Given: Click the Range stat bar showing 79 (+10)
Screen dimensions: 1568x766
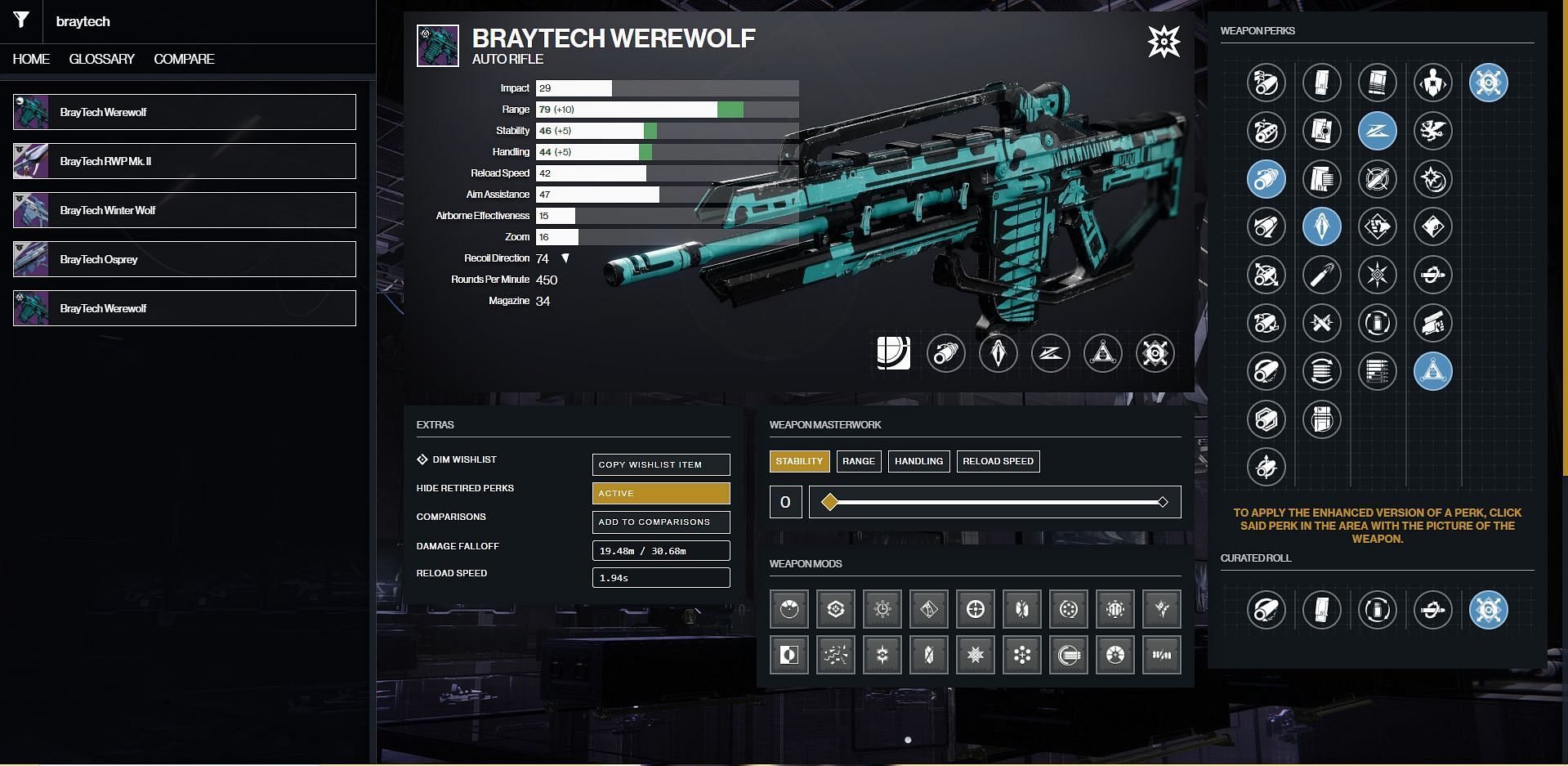Looking at the screenshot, I should click(x=667, y=110).
